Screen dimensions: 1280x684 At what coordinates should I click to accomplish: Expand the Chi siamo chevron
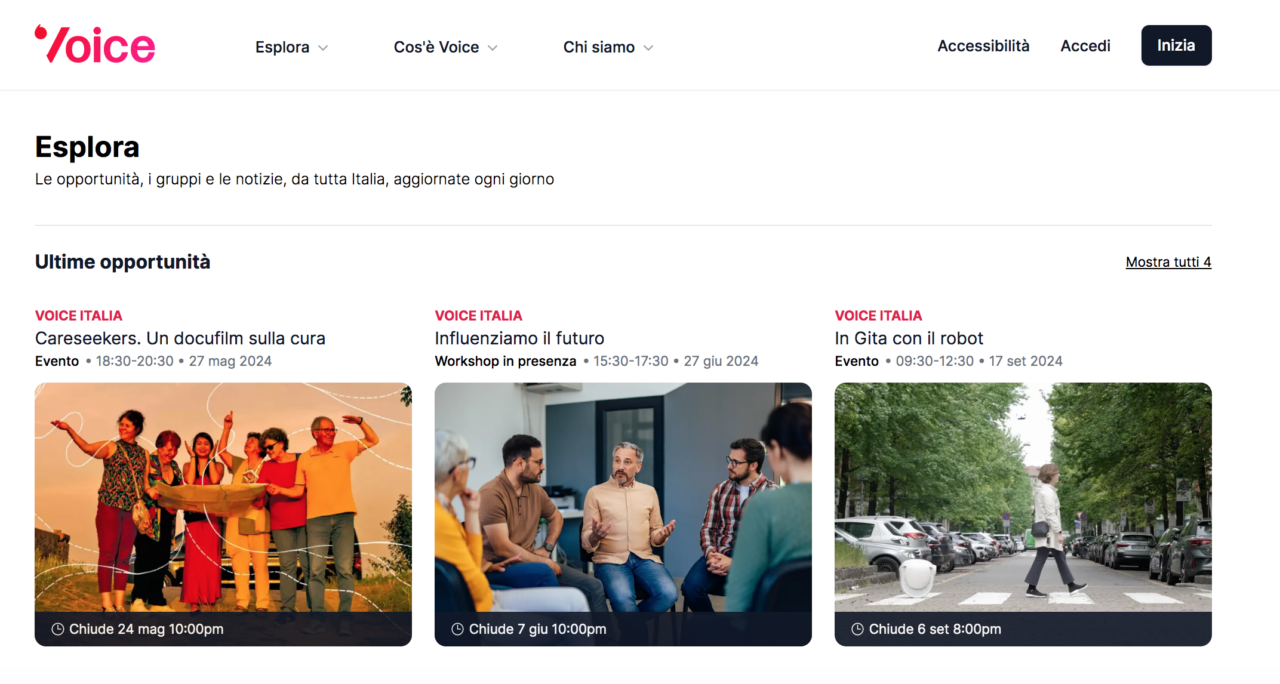click(648, 48)
